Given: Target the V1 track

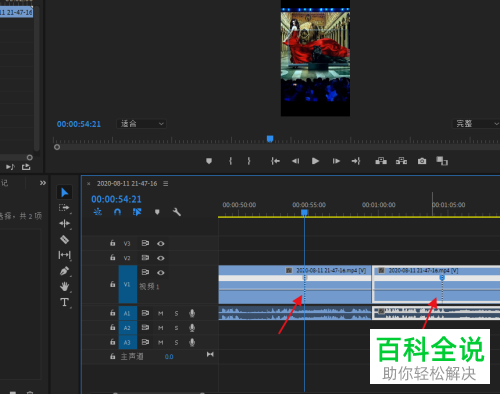Looking at the screenshot, I should 128,284.
